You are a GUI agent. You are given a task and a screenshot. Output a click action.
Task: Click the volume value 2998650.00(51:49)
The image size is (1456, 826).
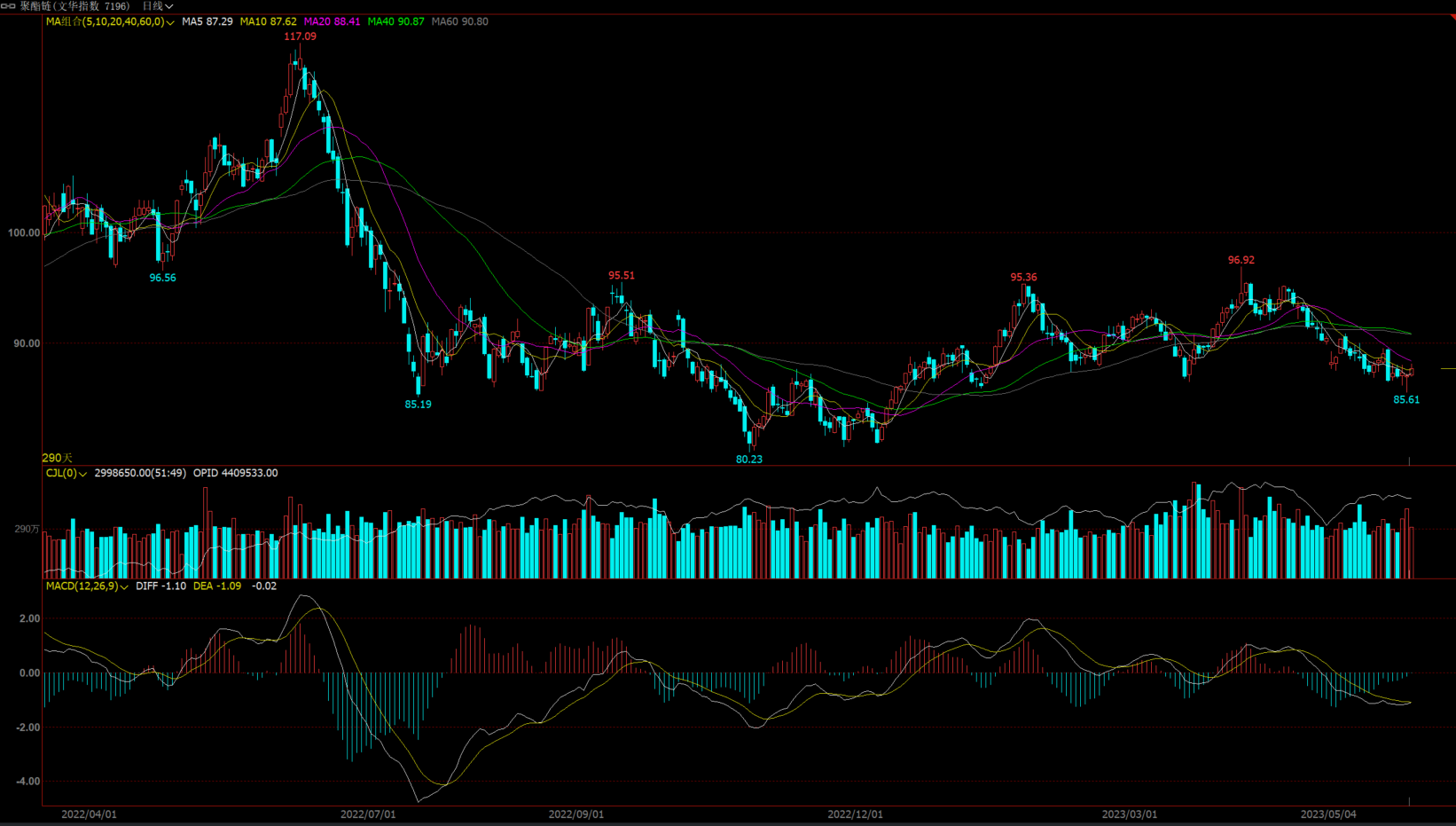pyautogui.click(x=140, y=473)
